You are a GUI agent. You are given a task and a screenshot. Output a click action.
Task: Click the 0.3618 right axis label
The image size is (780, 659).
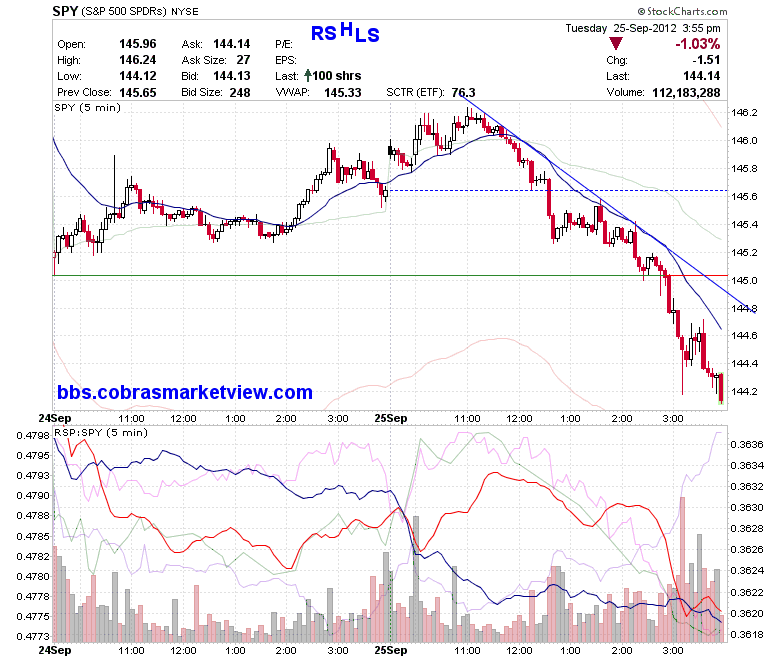747,634
